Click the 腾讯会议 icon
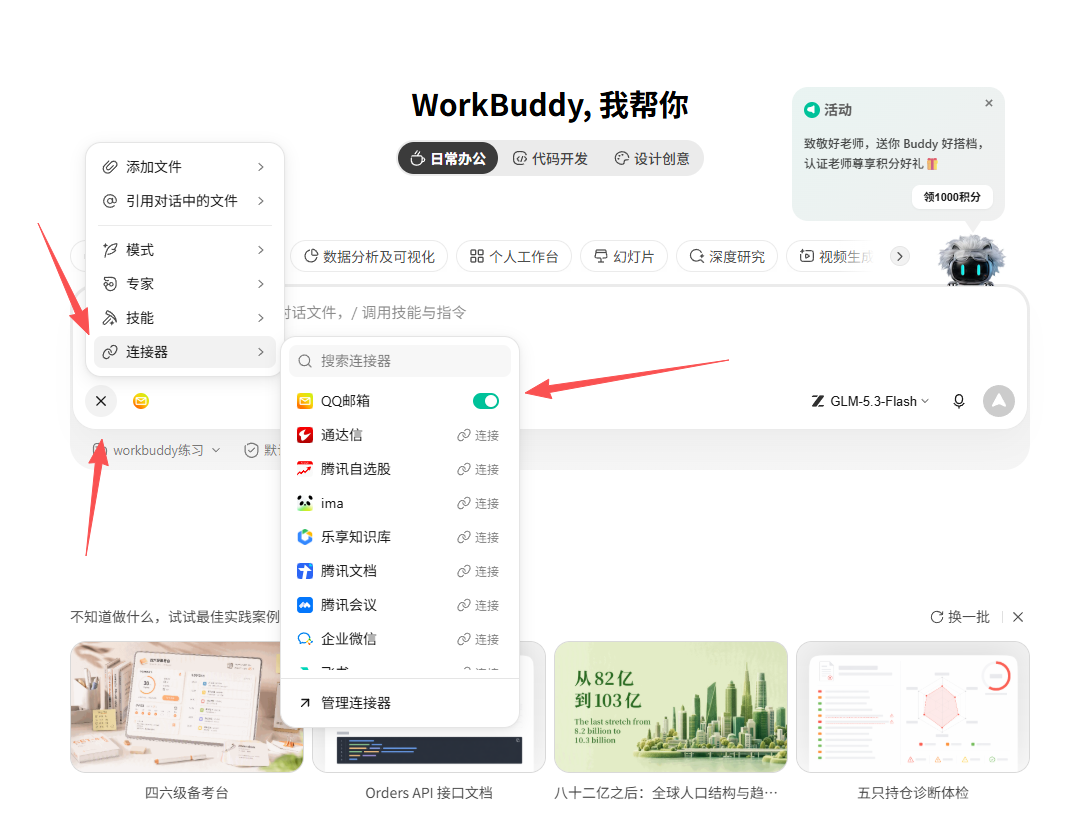This screenshot has width=1089, height=823. [x=305, y=605]
